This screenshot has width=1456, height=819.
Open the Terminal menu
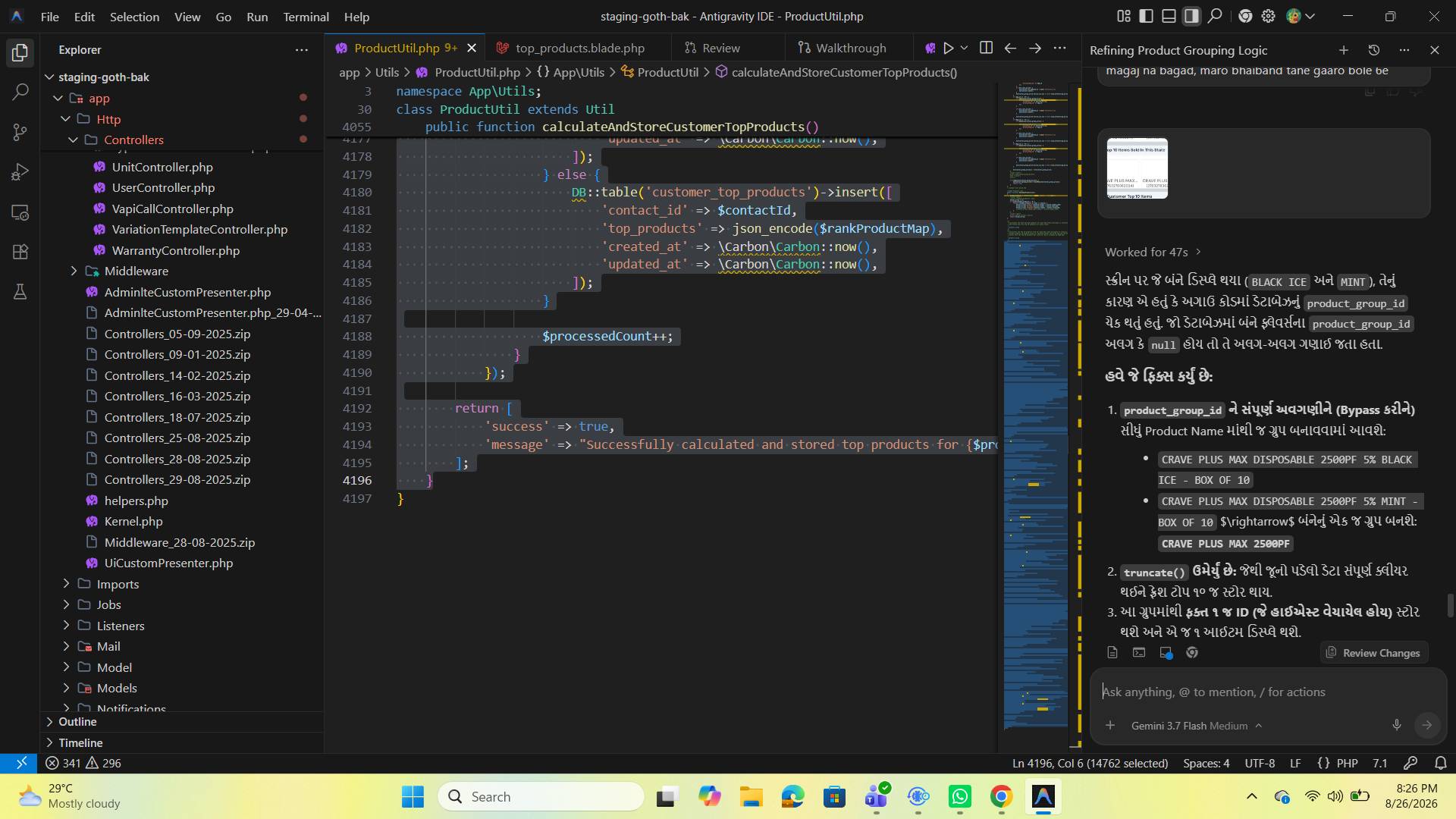(306, 16)
